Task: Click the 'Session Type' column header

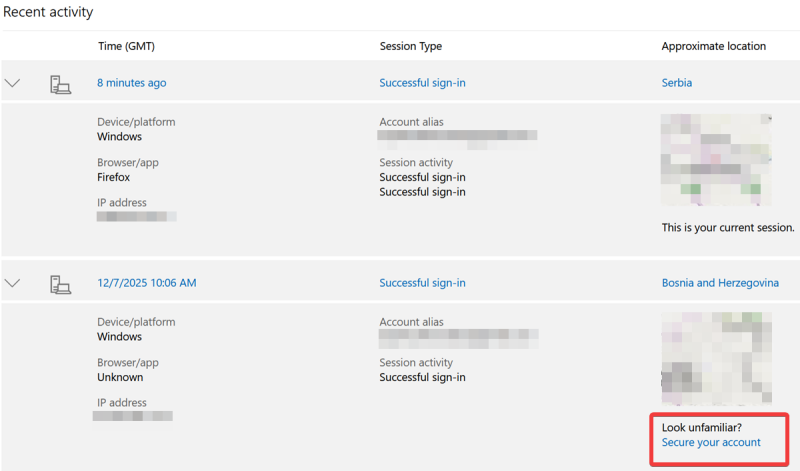Action: pyautogui.click(x=410, y=46)
